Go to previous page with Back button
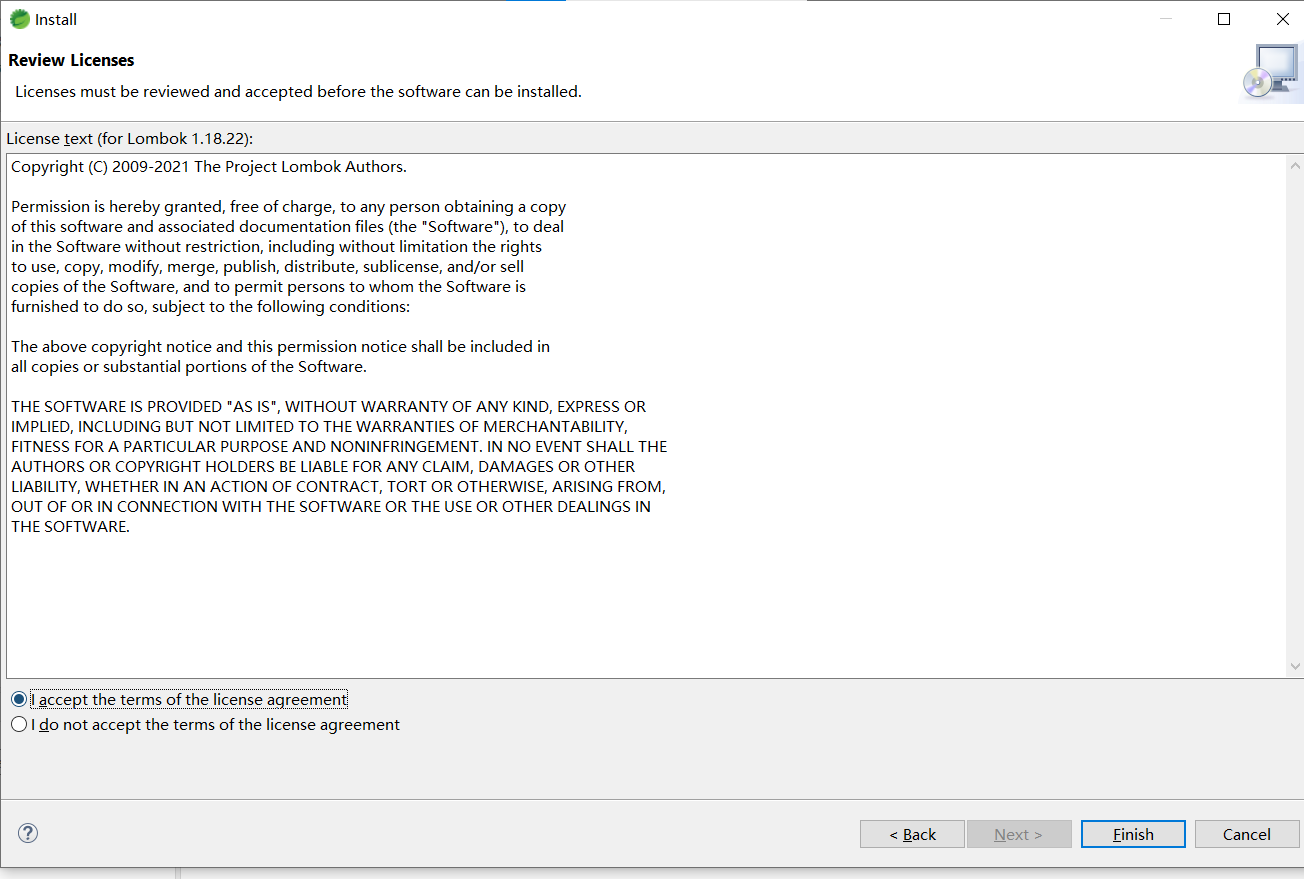Viewport: 1304px width, 879px height. [912, 834]
